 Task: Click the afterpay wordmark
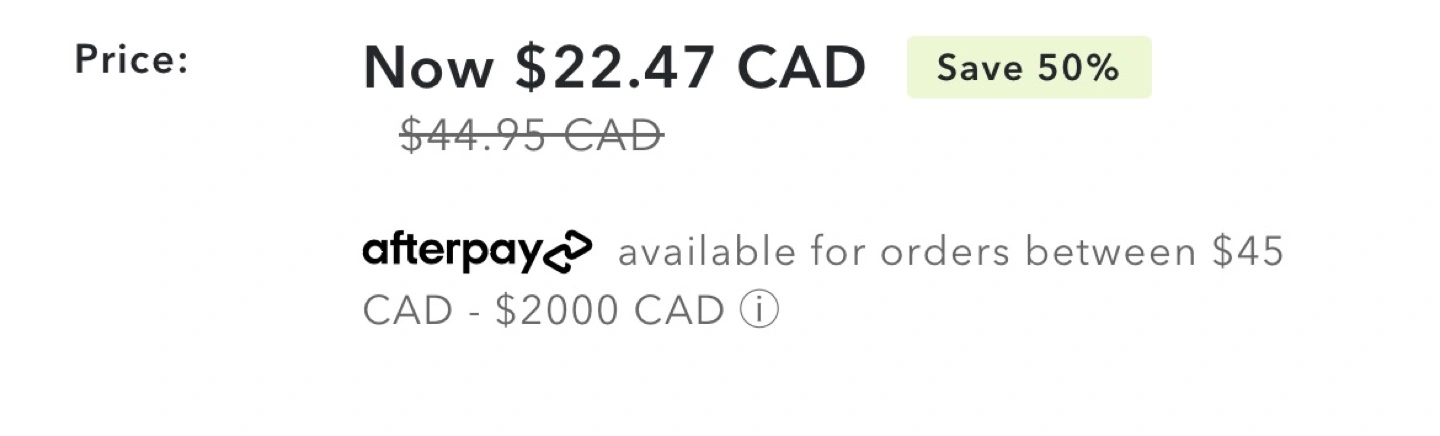coord(451,251)
